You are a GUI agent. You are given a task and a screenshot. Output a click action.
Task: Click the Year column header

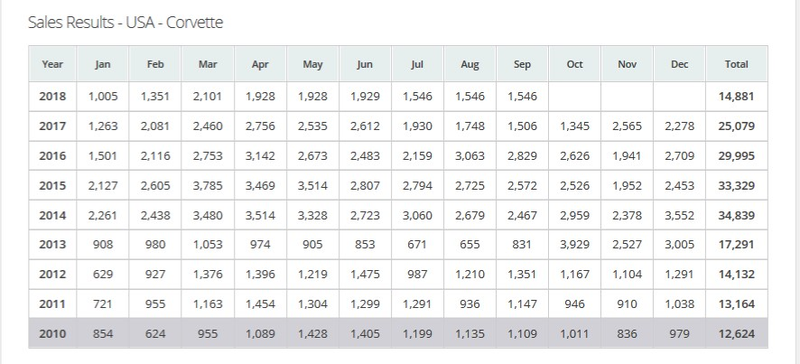pyautogui.click(x=53, y=64)
